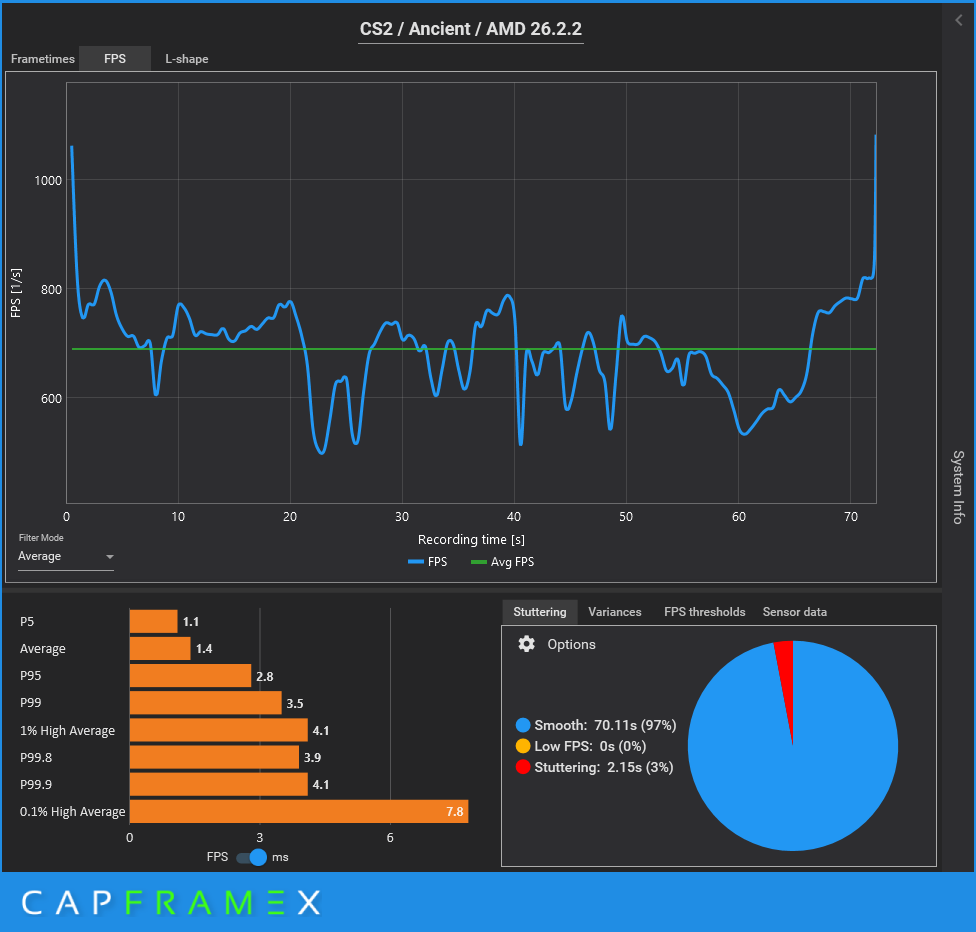Click the red Stuttering legend dot
Image resolution: width=976 pixels, height=932 pixels.
[x=522, y=767]
